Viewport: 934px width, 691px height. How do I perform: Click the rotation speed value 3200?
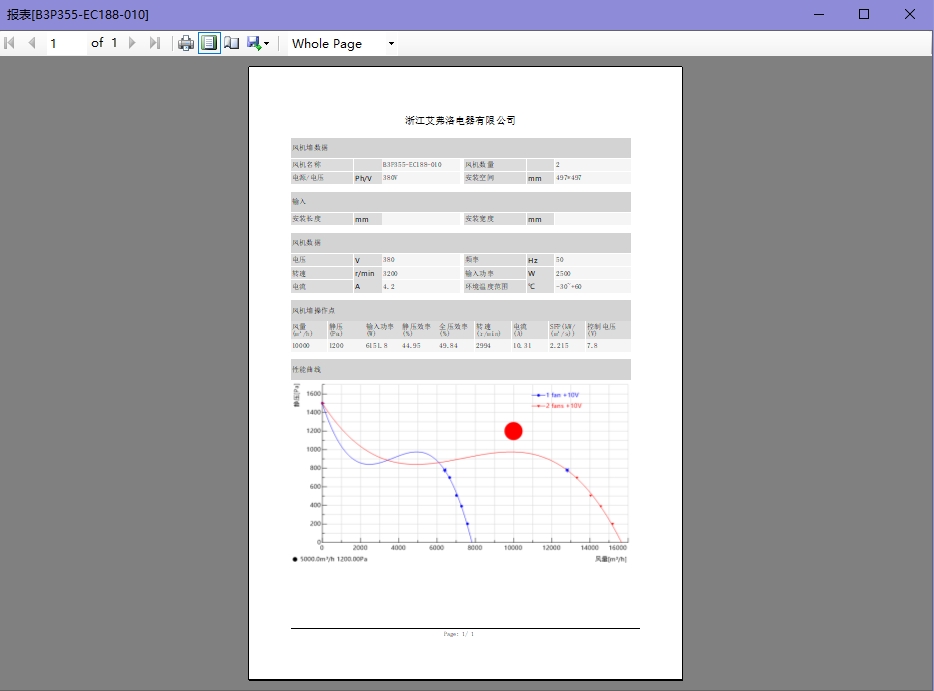390,273
